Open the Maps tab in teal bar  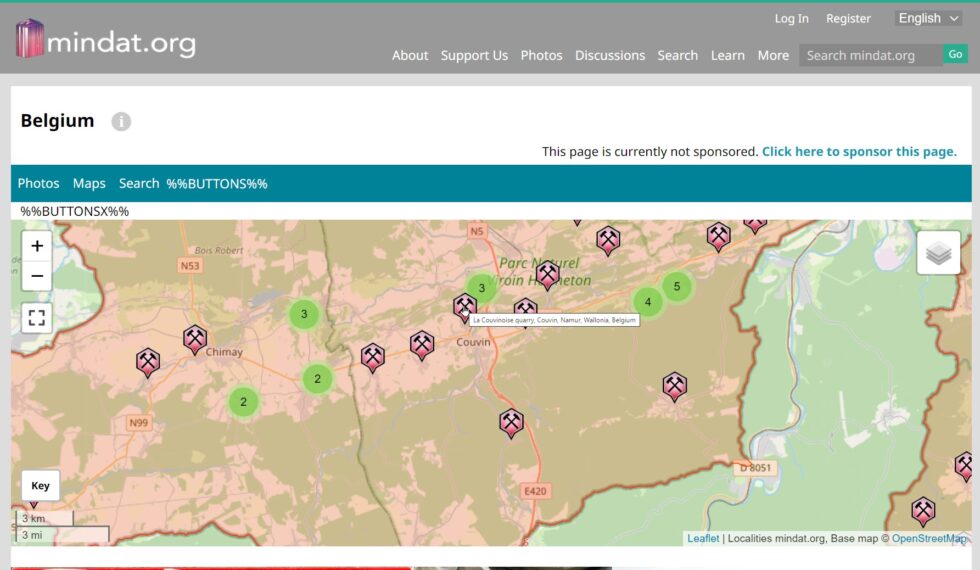coord(89,183)
